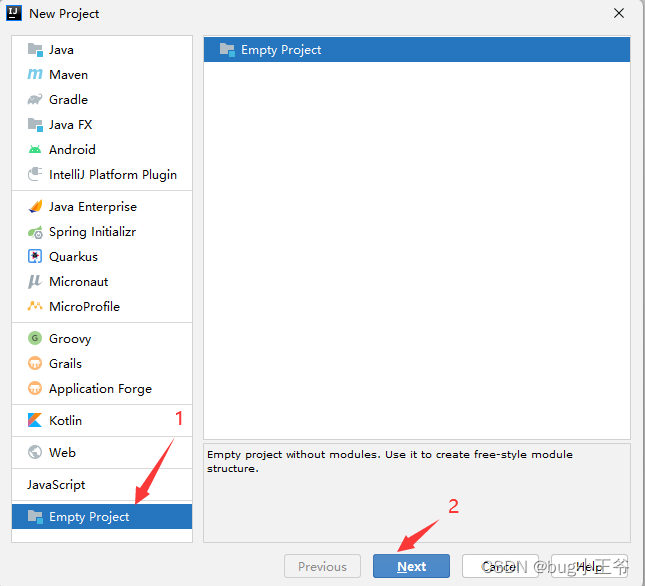Pick Micronaut from the list

pos(102,282)
